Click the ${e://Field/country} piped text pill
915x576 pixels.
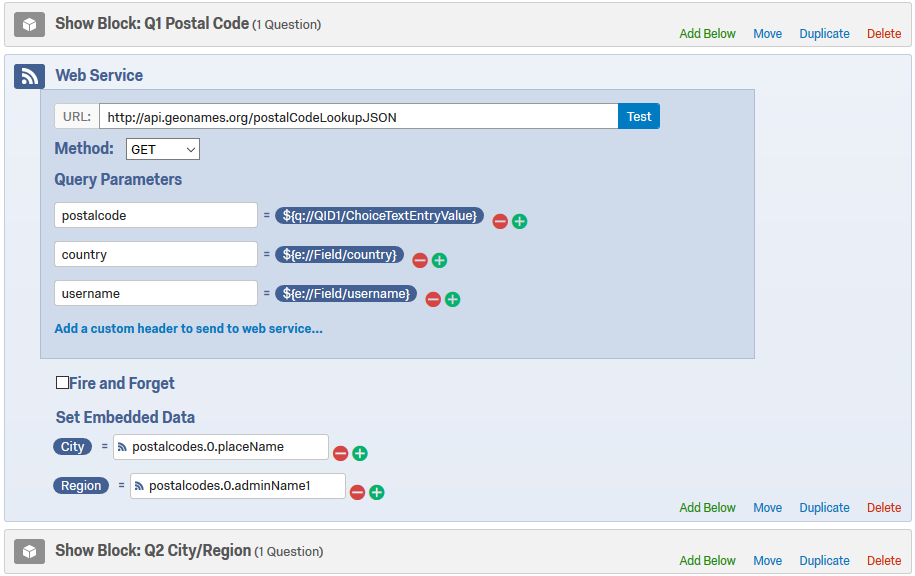[x=340, y=255]
